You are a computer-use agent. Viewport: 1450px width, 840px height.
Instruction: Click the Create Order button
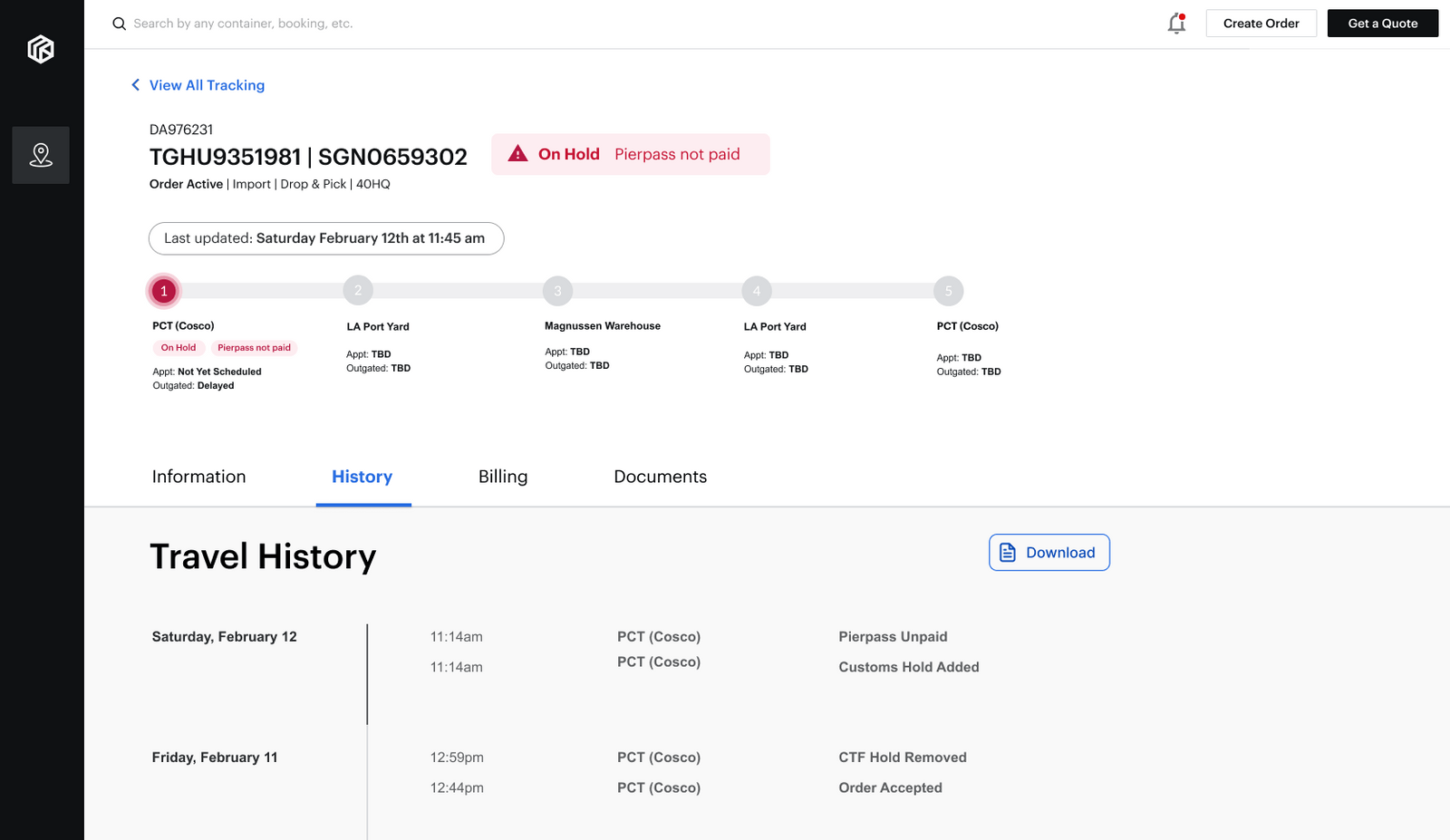pos(1261,23)
